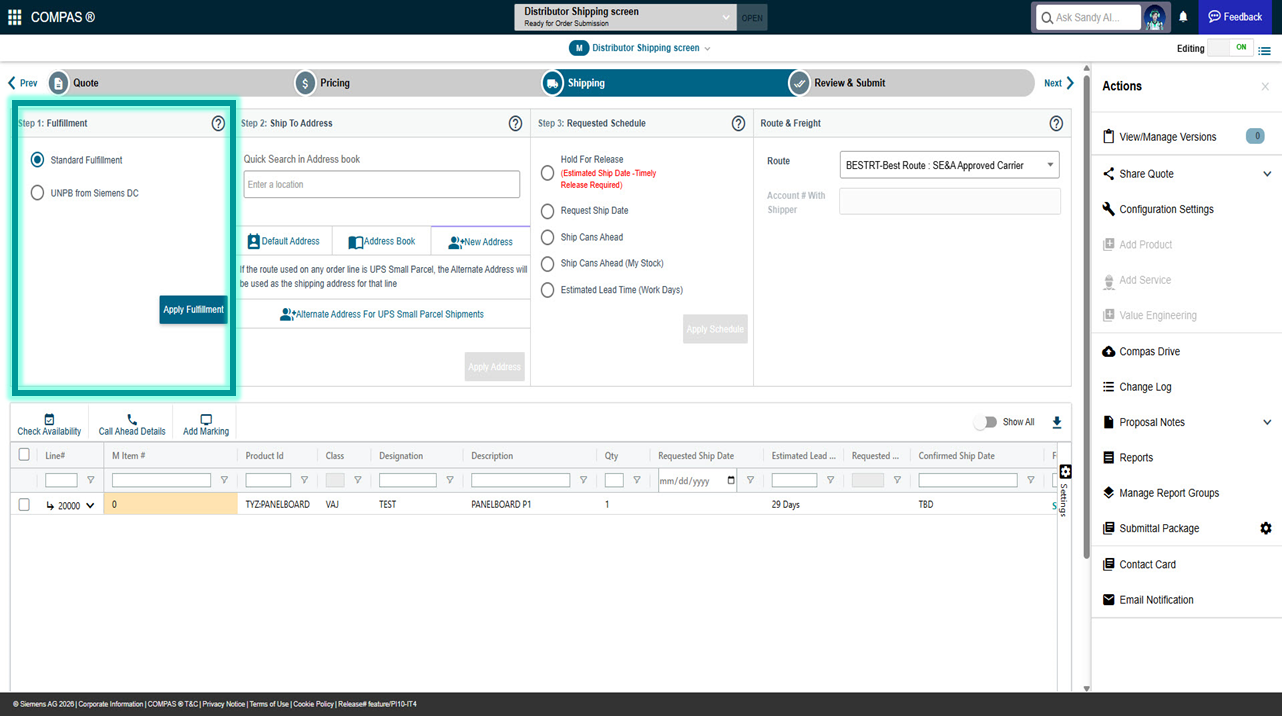Choose the Hold For Release radio button
The image size is (1282, 716).
click(547, 173)
